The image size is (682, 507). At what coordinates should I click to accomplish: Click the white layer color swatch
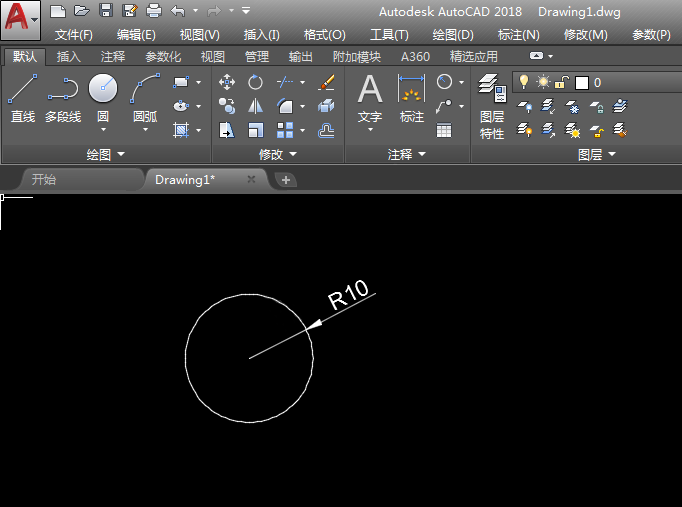pos(581,83)
